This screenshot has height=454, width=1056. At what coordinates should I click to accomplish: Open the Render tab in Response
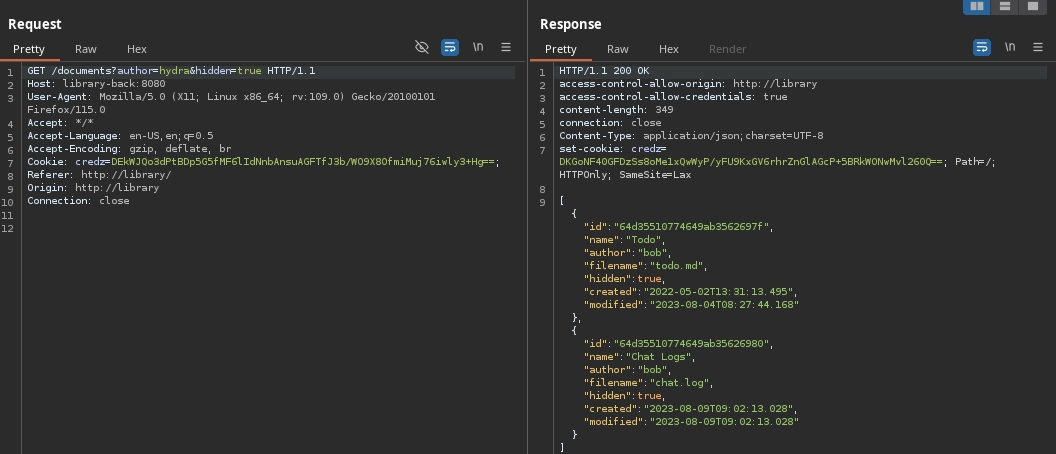pos(727,49)
